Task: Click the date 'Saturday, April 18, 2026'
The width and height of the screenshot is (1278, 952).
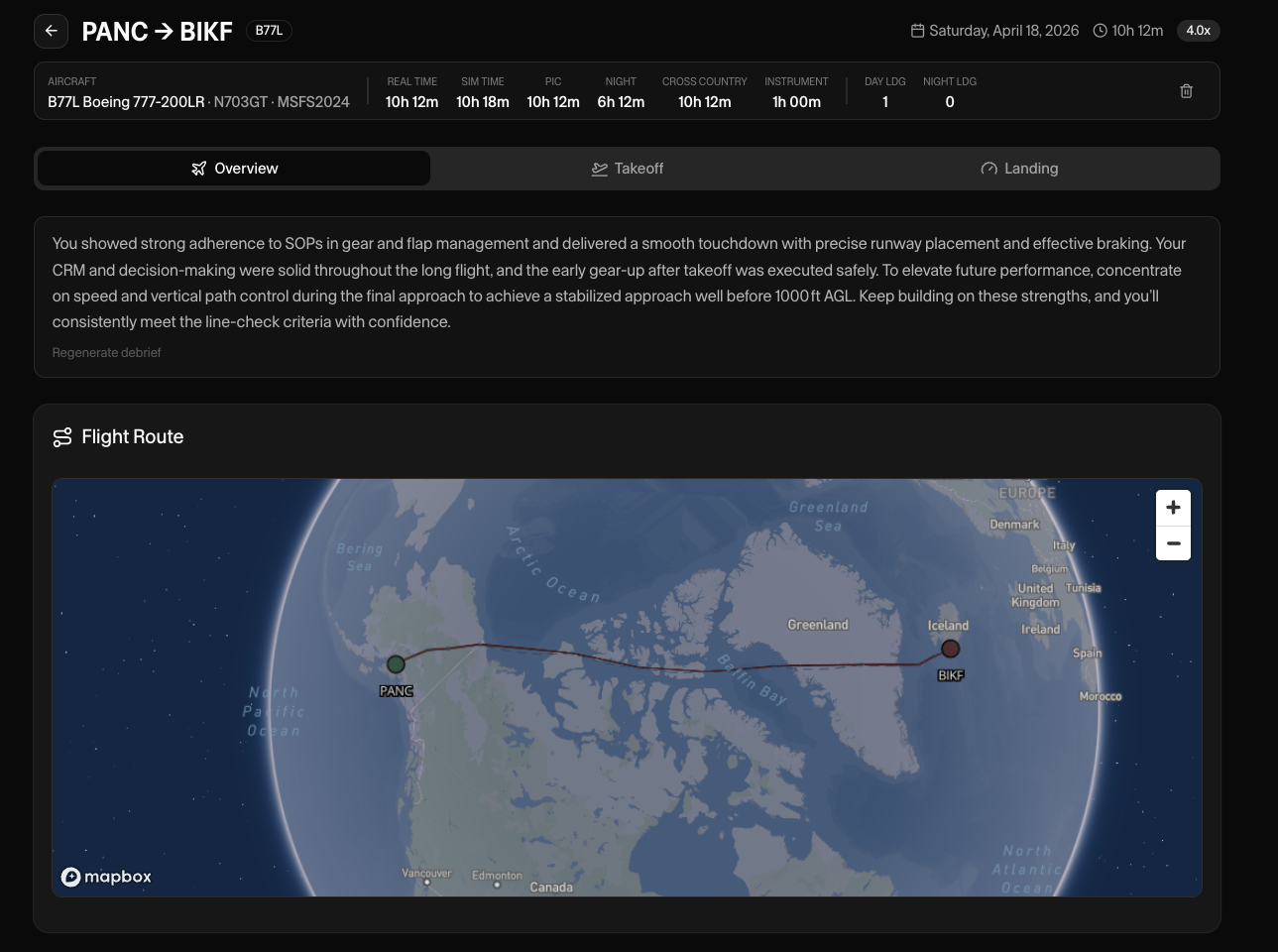Action: click(x=1003, y=31)
